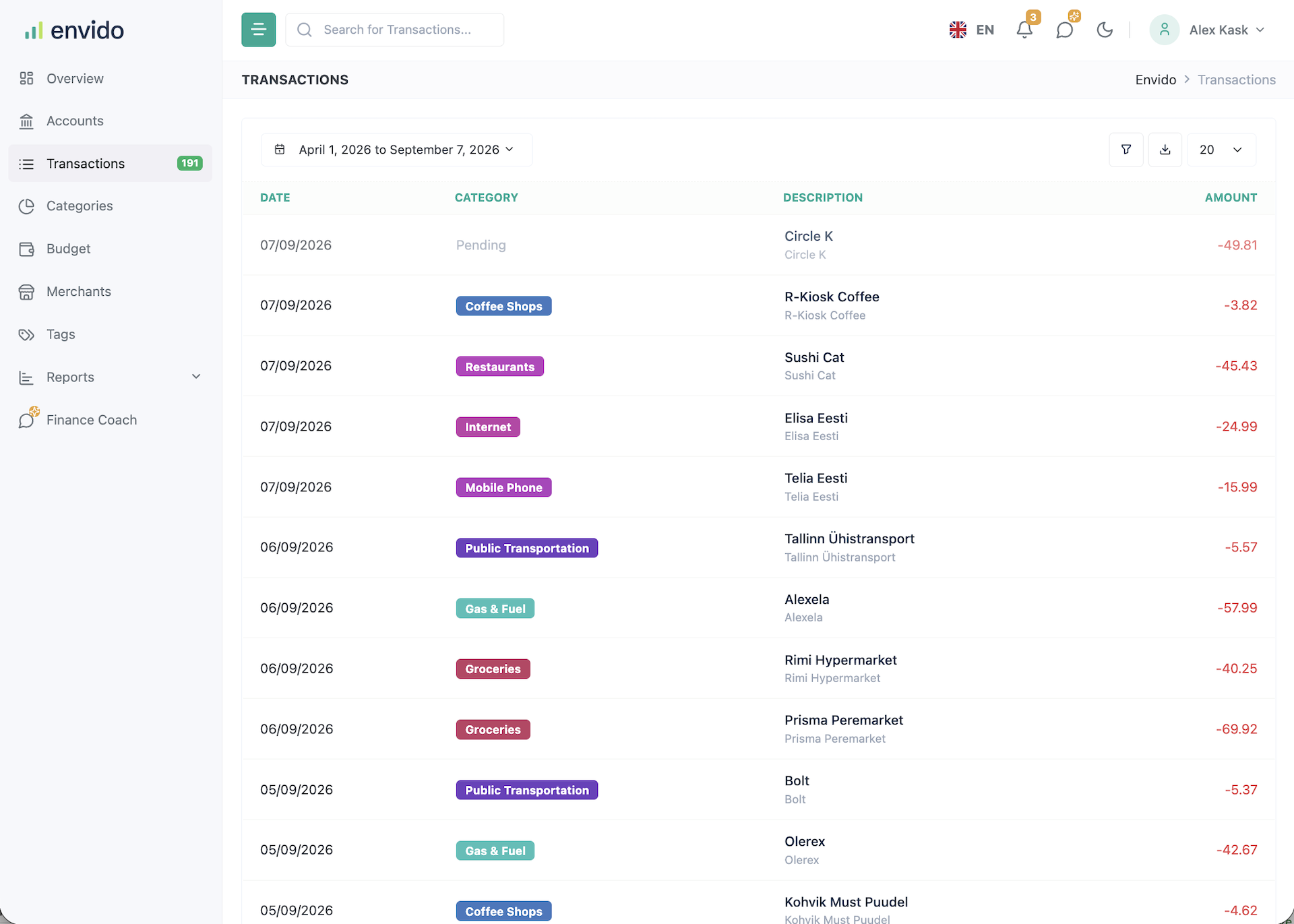
Task: Click the search magnifier icon
Action: 305,30
